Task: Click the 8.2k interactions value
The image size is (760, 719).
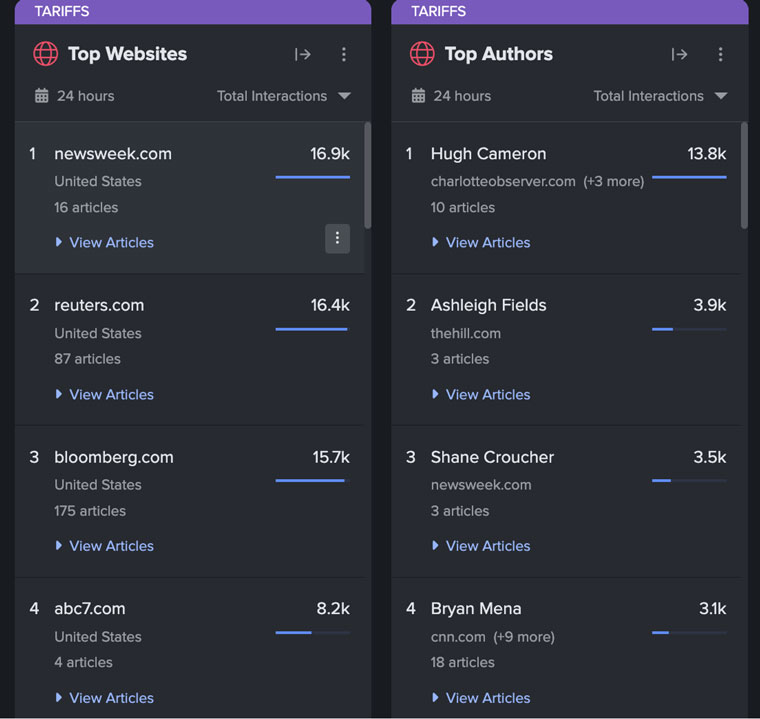Action: (333, 608)
